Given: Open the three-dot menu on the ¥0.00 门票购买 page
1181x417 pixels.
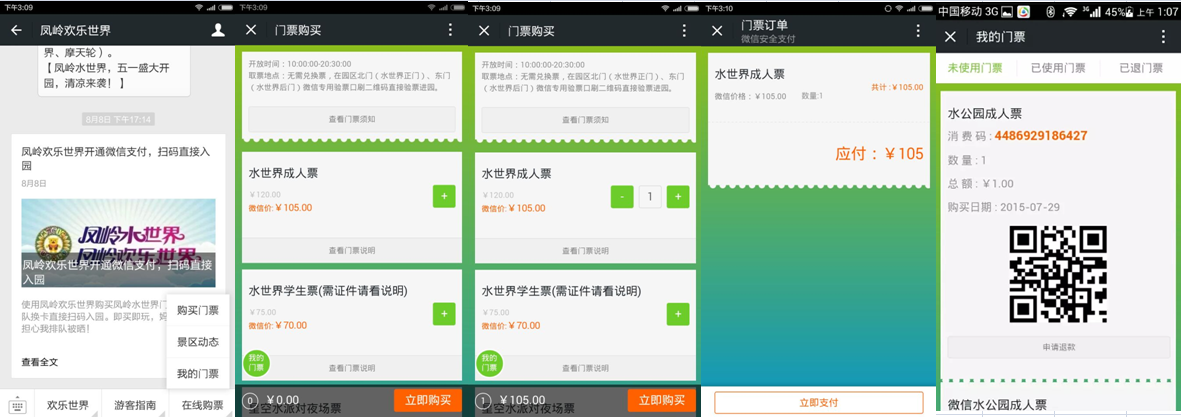Looking at the screenshot, I should point(450,30).
